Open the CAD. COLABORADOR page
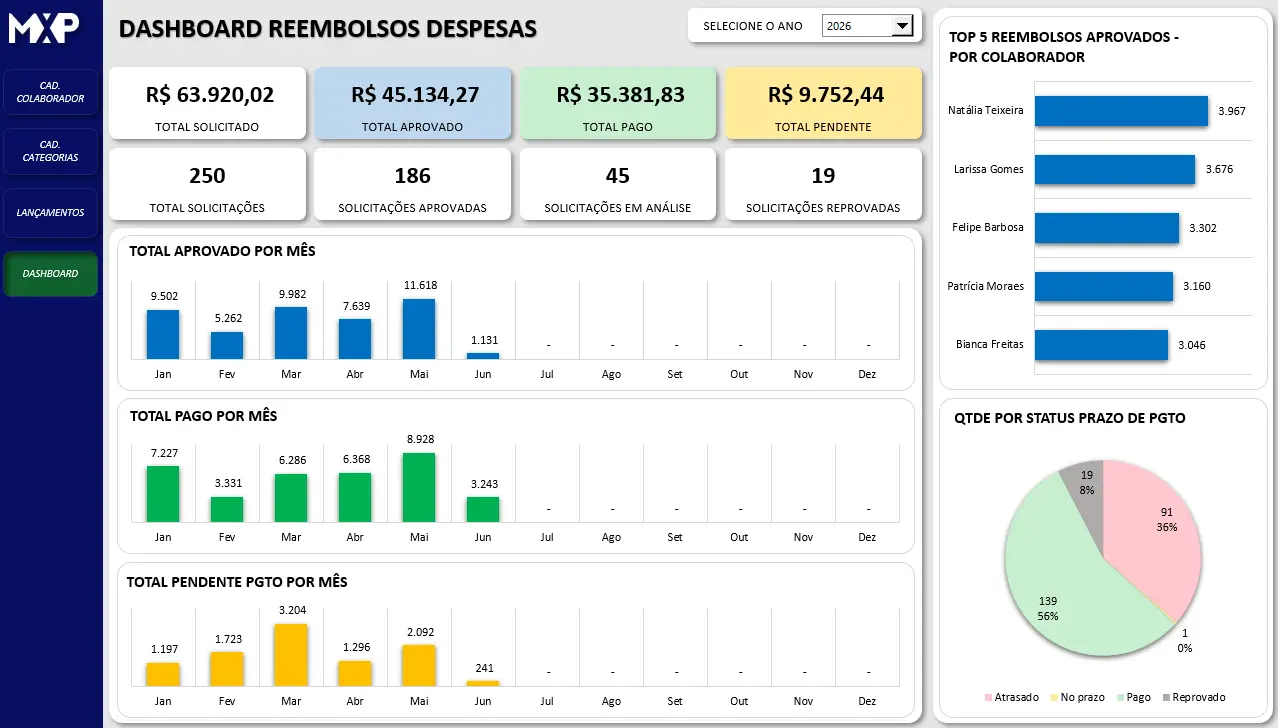 coord(50,92)
